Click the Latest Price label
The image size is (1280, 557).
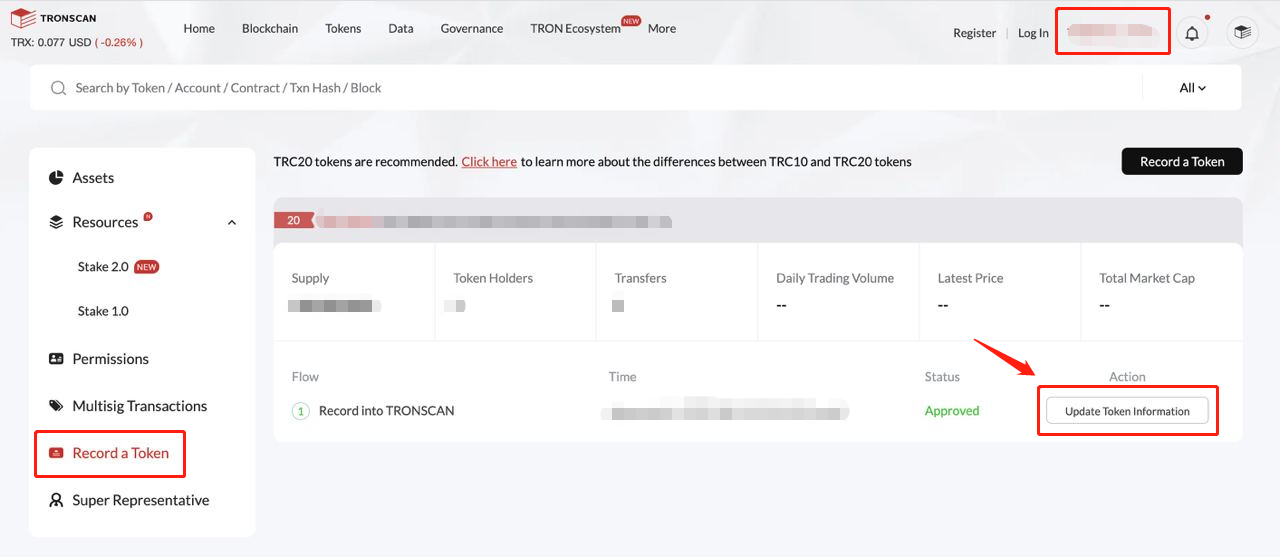click(970, 278)
